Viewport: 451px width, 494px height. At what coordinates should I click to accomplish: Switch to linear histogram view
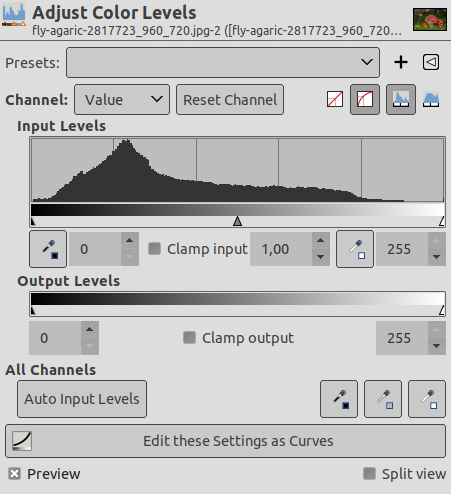(x=401, y=99)
